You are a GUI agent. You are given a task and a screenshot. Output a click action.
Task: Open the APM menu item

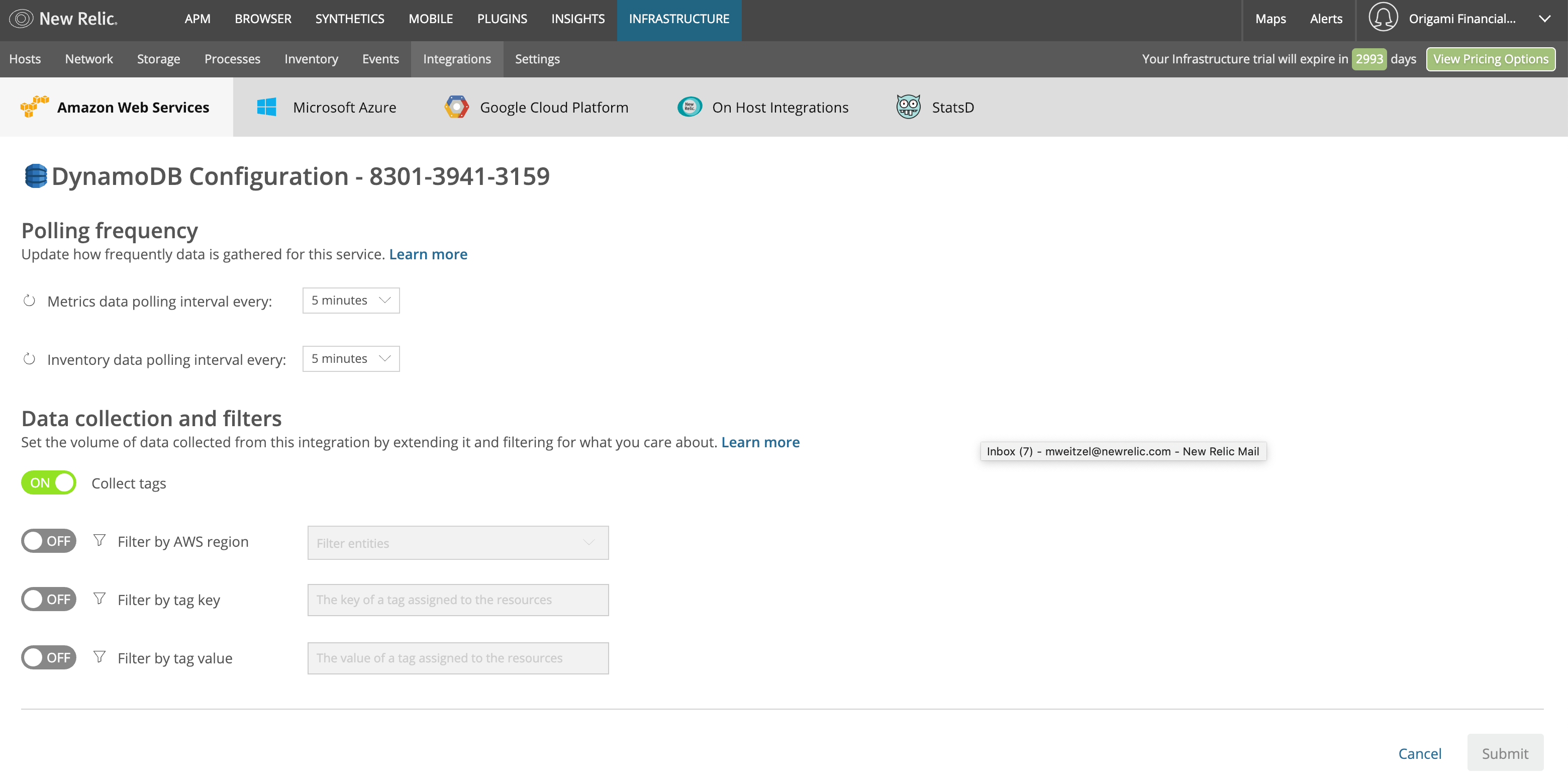tap(197, 19)
